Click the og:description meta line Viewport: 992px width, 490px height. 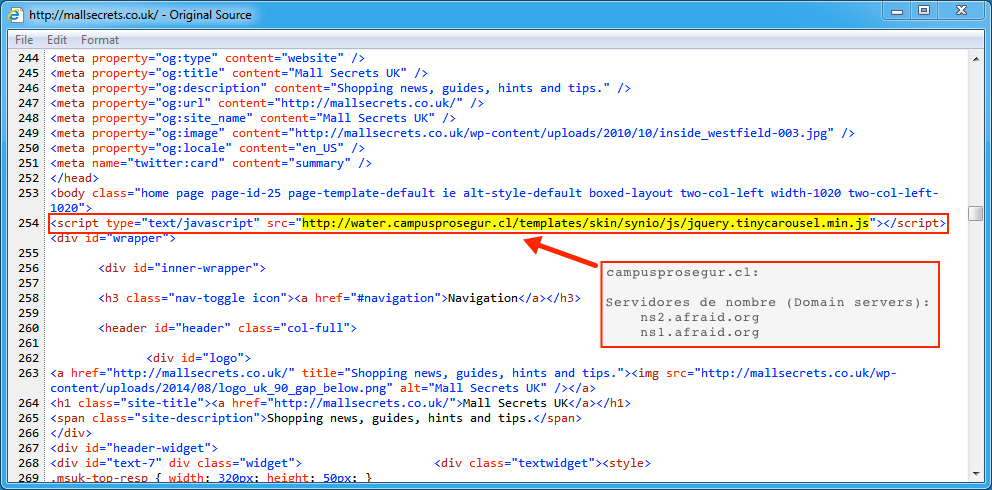(x=340, y=88)
